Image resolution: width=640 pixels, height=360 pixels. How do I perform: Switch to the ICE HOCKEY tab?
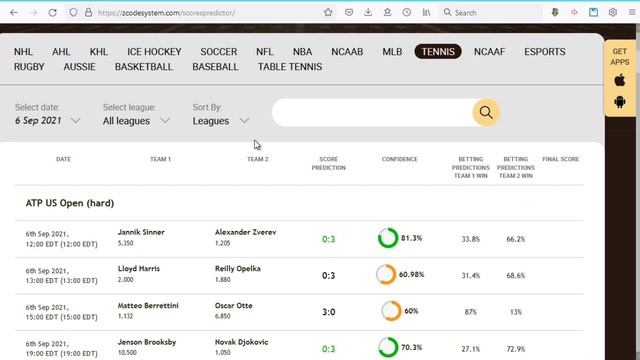[154, 52]
